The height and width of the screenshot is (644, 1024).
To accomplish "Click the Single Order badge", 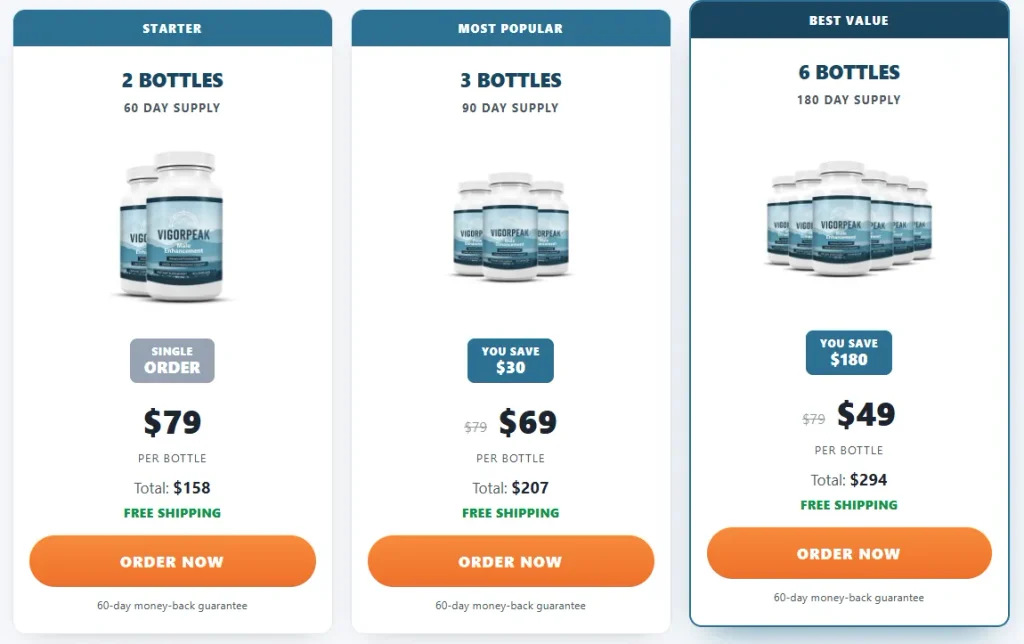I will [x=172, y=361].
